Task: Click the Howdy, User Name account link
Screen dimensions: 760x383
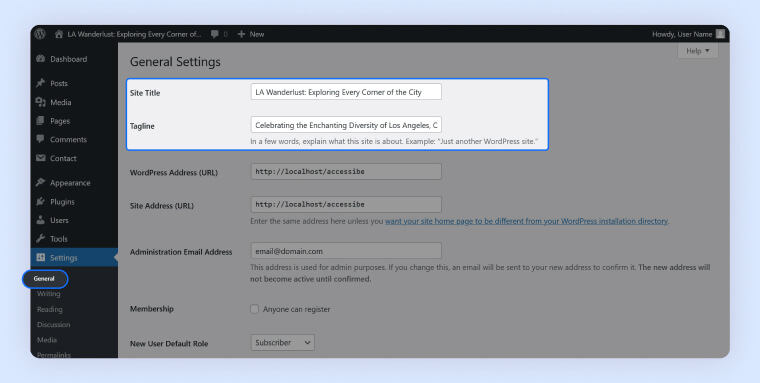Action: click(x=682, y=34)
